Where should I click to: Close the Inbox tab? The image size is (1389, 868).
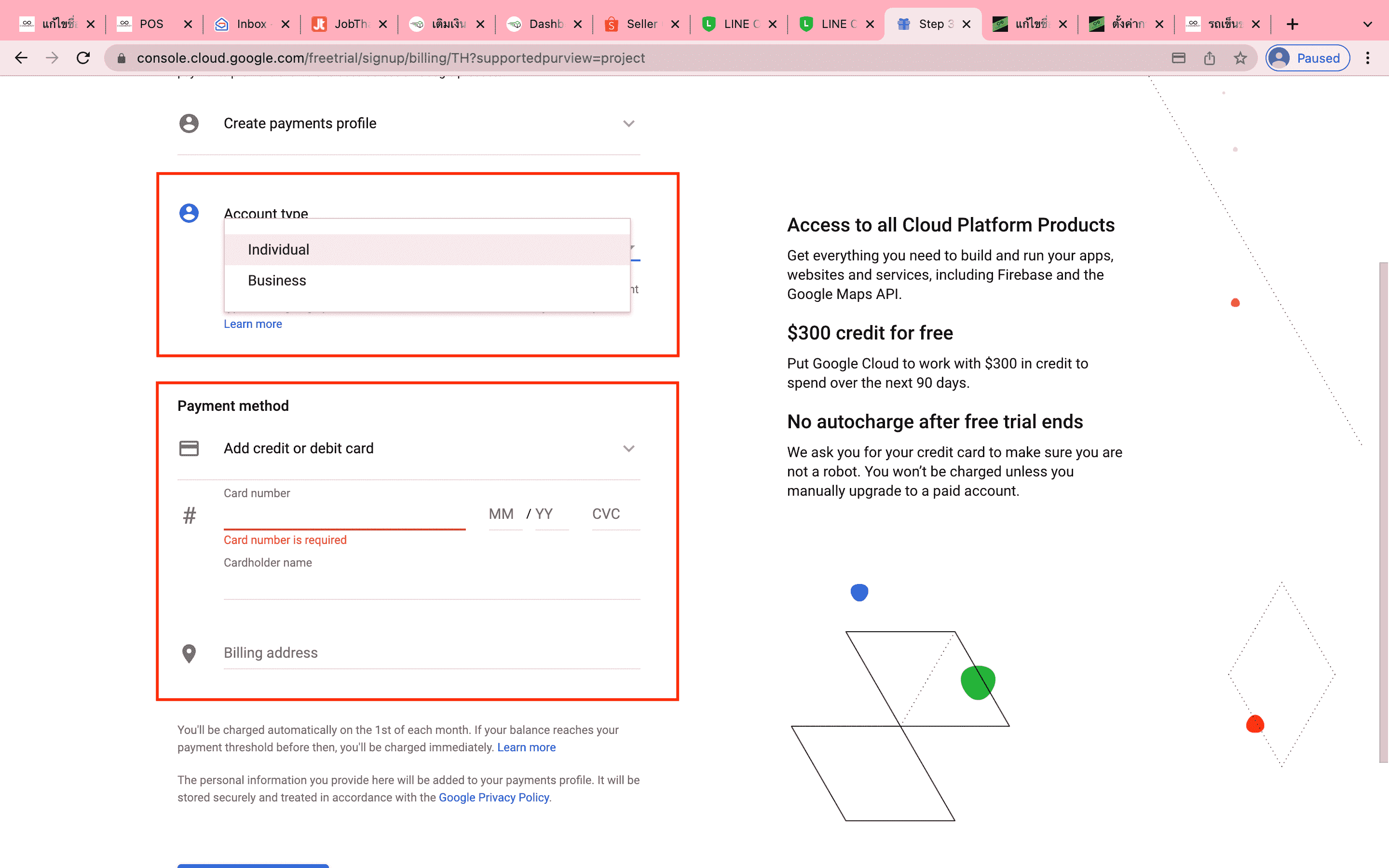pyautogui.click(x=285, y=24)
